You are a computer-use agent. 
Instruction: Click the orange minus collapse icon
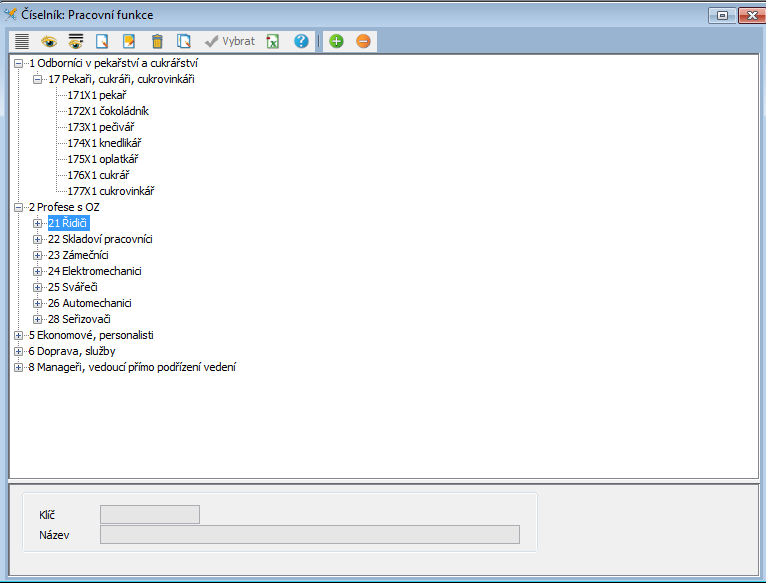pos(362,41)
